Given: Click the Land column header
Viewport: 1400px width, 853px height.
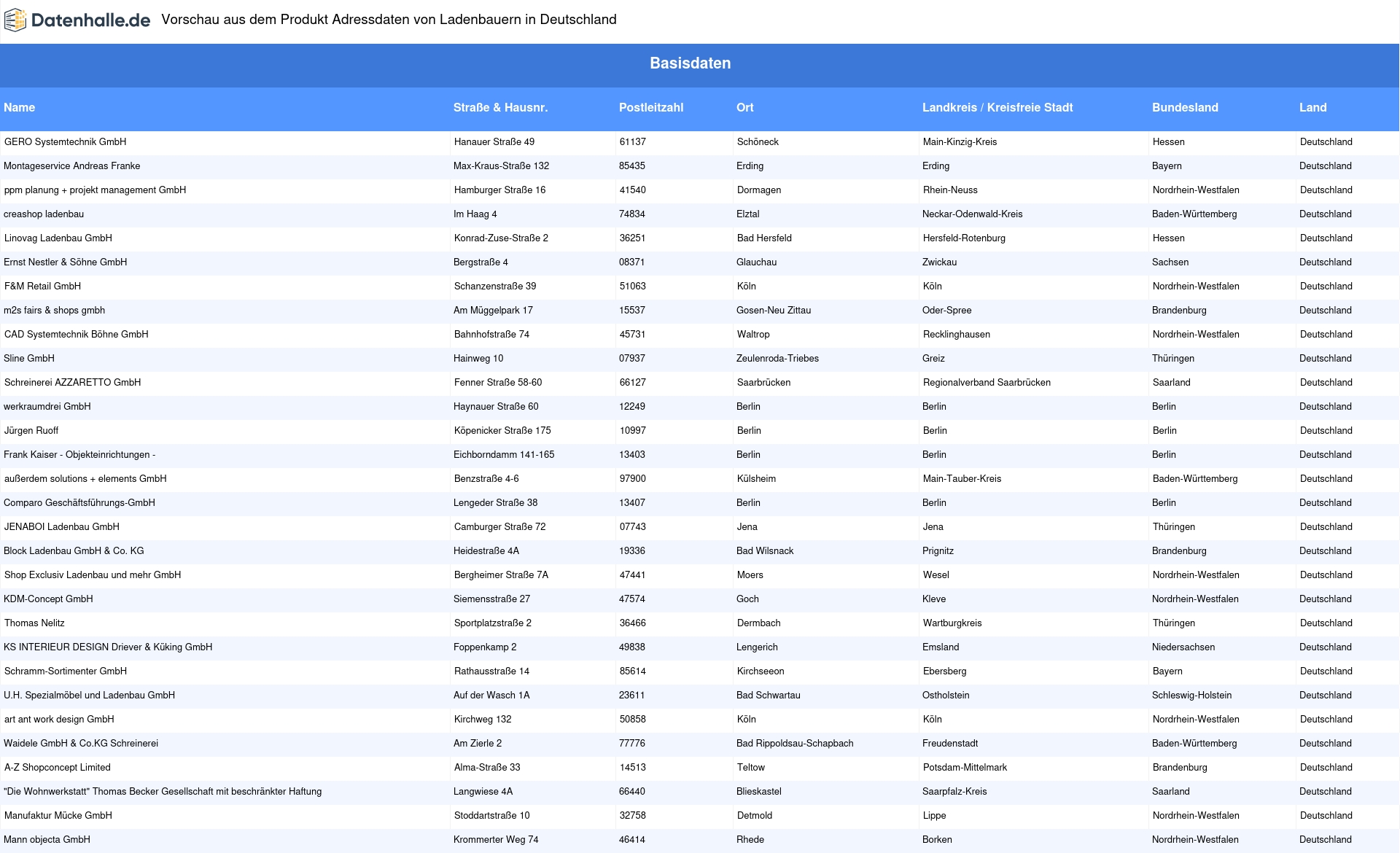Looking at the screenshot, I should click(1312, 107).
